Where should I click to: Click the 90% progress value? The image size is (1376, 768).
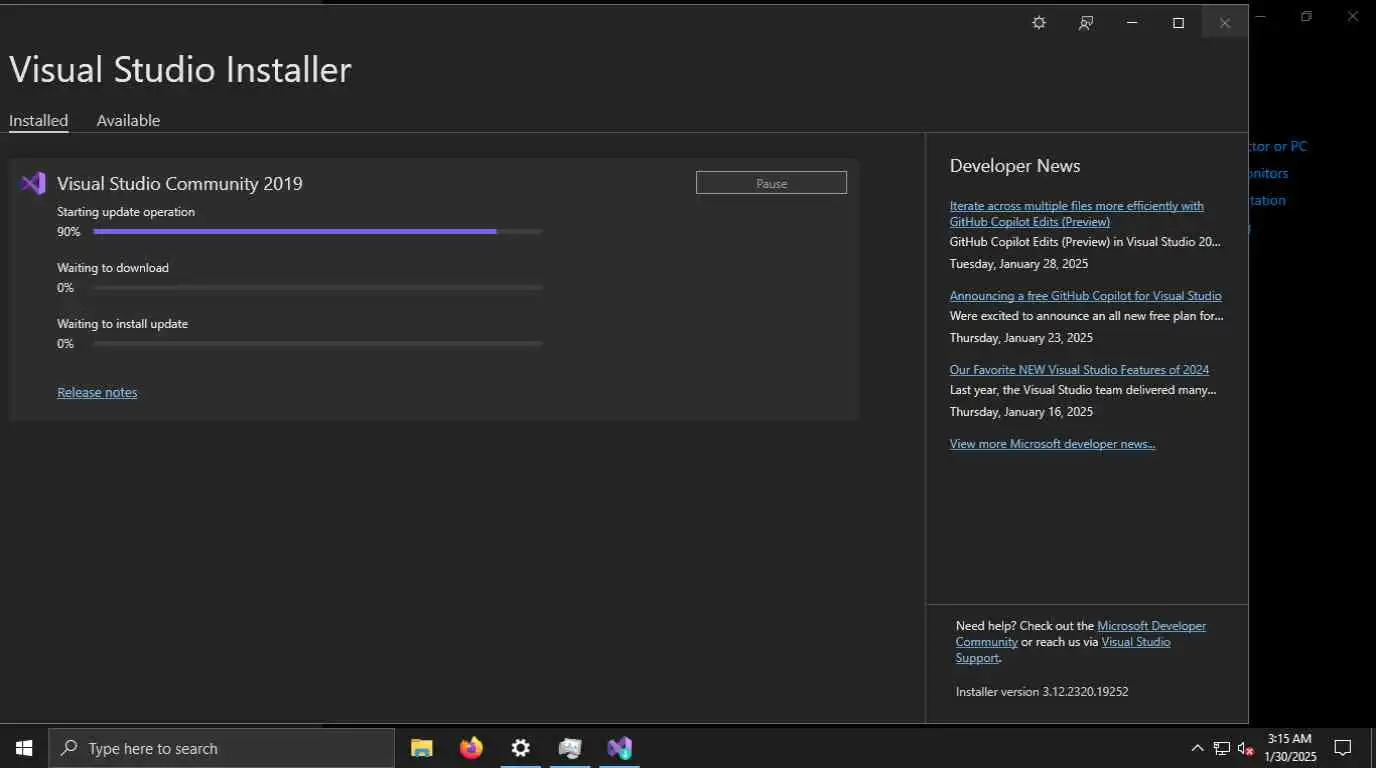(68, 232)
